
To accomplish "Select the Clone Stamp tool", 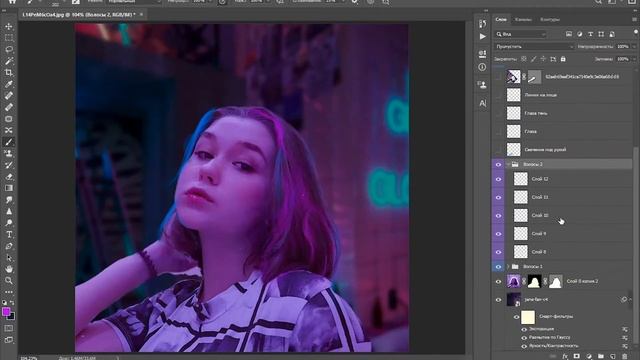I will 9,153.
